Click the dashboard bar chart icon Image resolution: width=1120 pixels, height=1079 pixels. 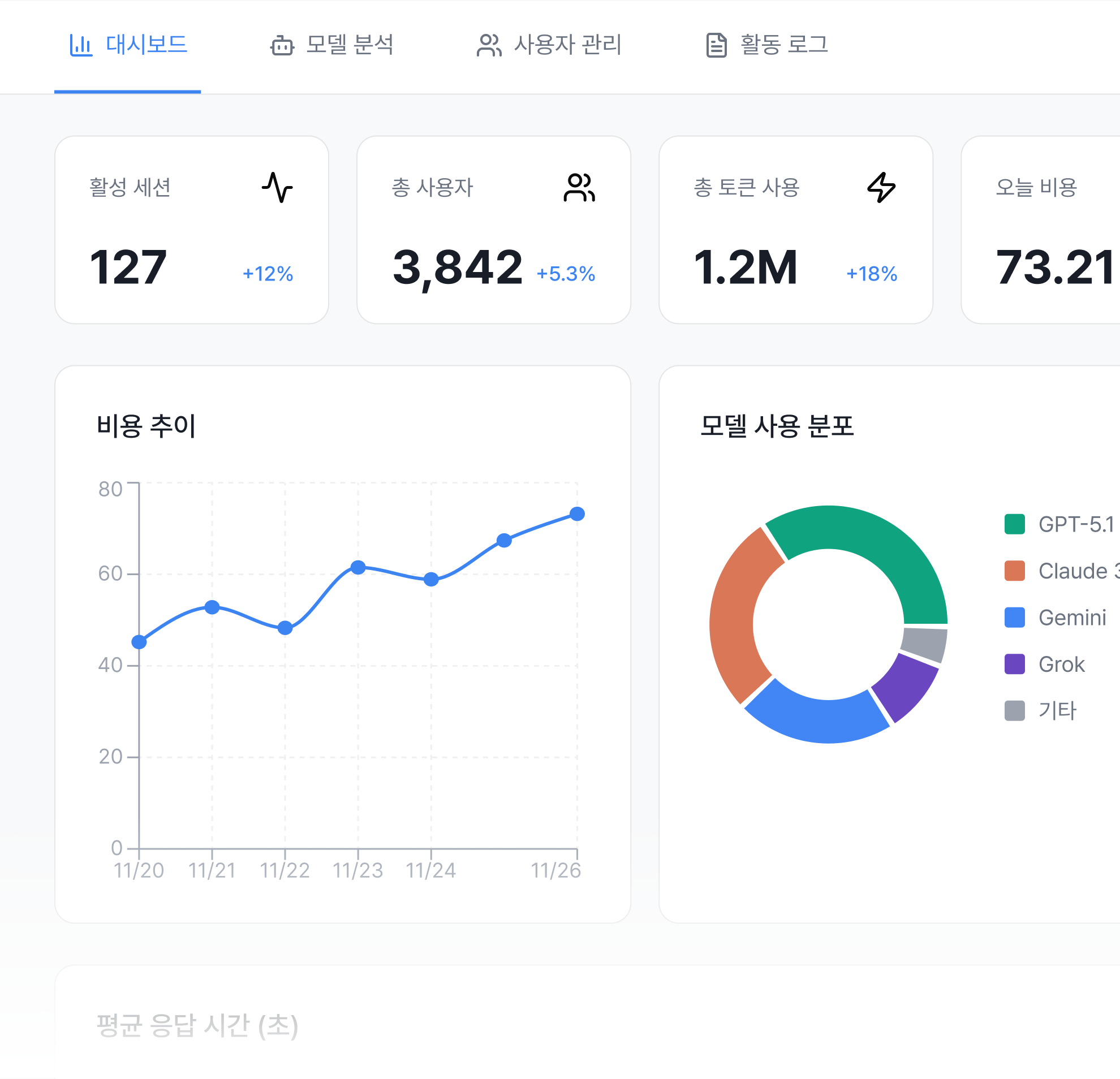pyautogui.click(x=80, y=45)
